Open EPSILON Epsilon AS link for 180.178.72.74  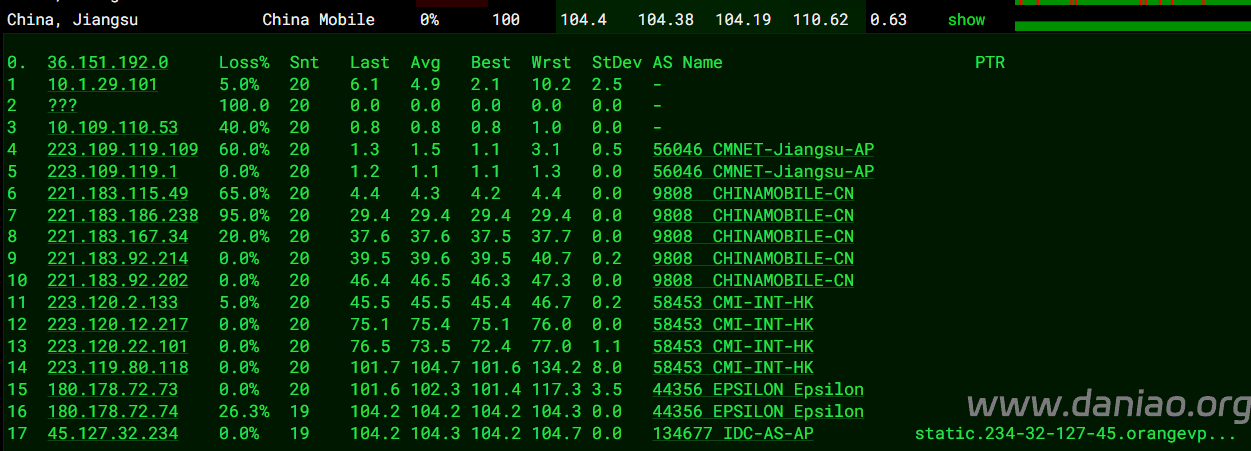[x=758, y=411]
